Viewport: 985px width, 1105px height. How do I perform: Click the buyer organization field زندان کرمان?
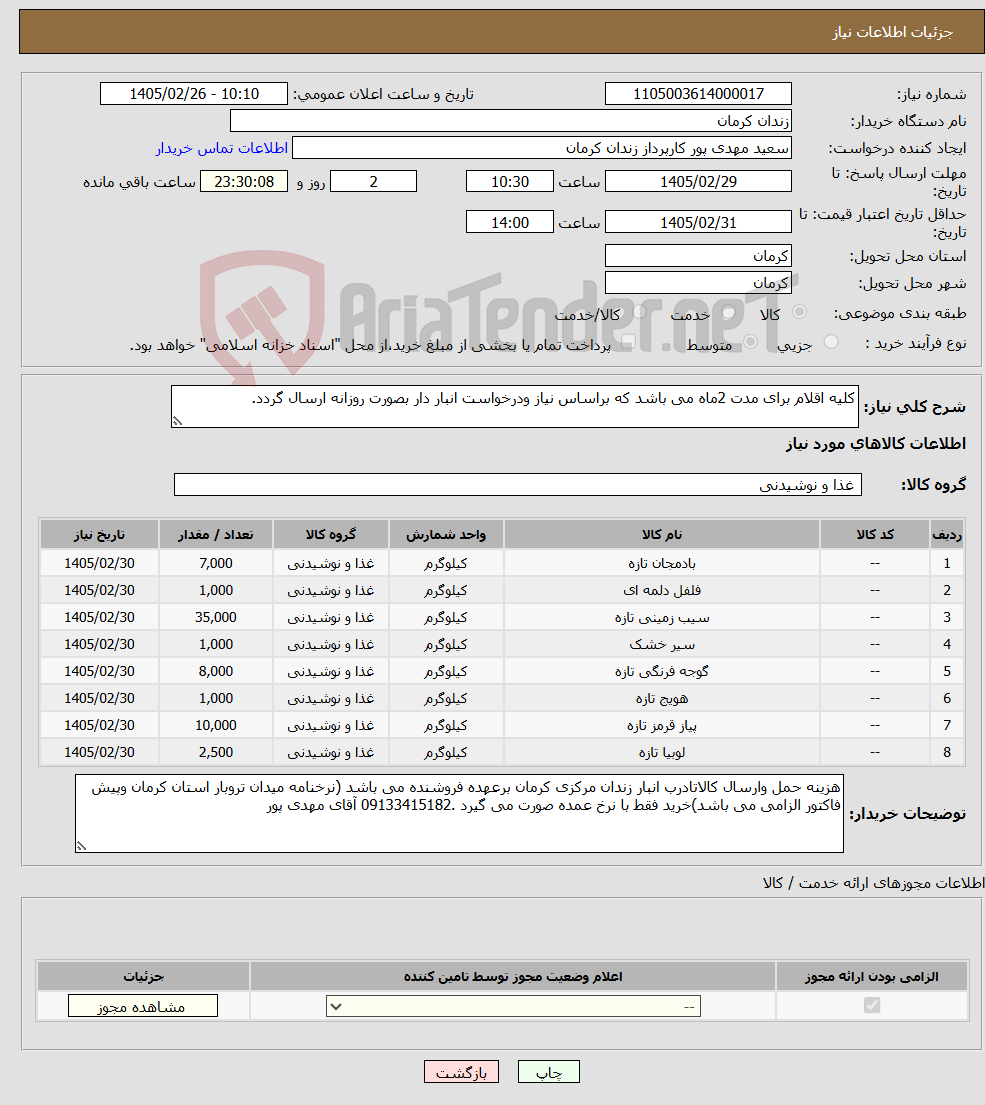(x=511, y=121)
